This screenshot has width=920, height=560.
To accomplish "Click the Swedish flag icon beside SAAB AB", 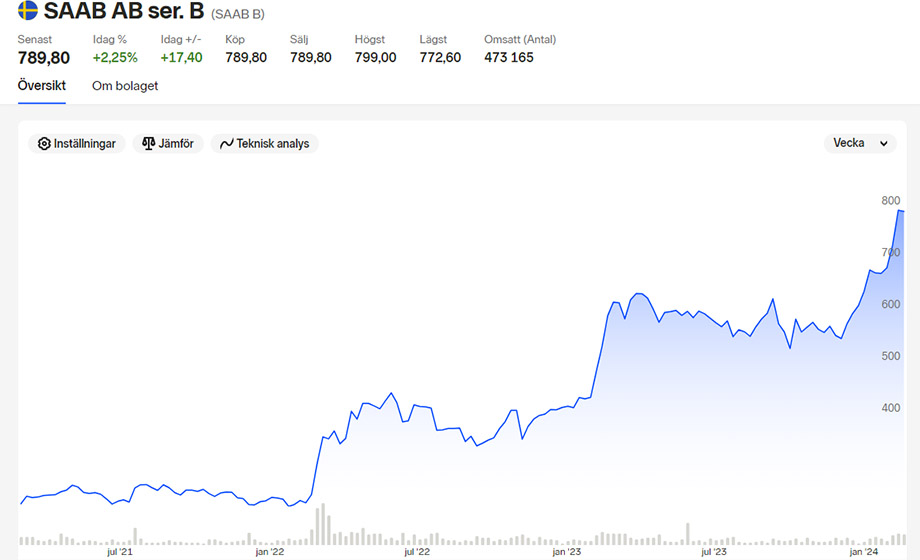I will (x=28, y=12).
